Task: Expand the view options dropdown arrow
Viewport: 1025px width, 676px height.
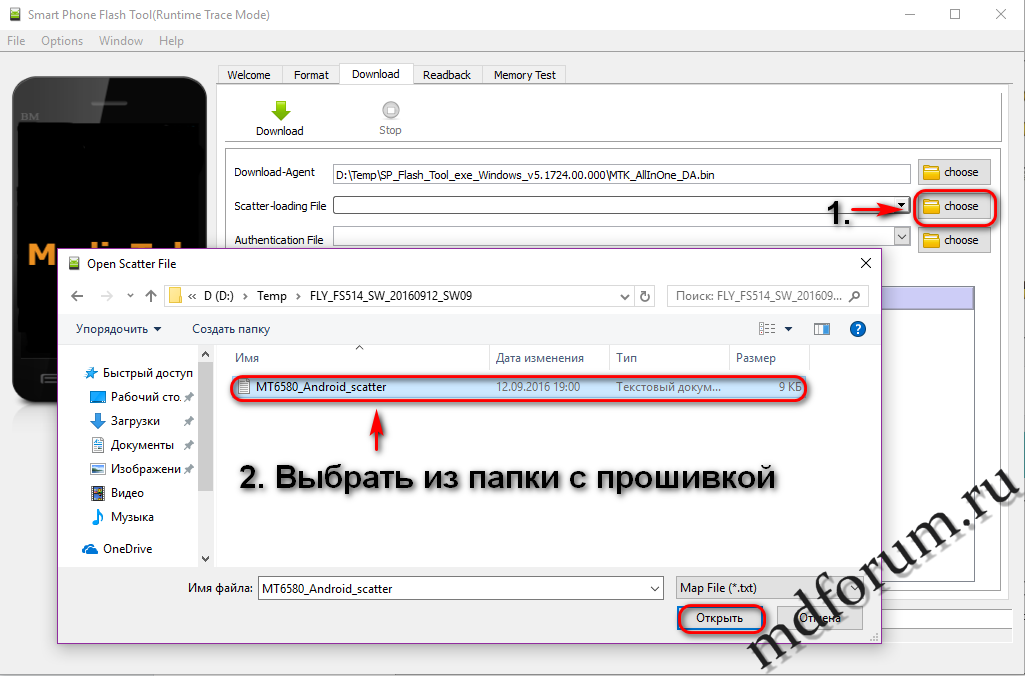Action: click(x=788, y=329)
